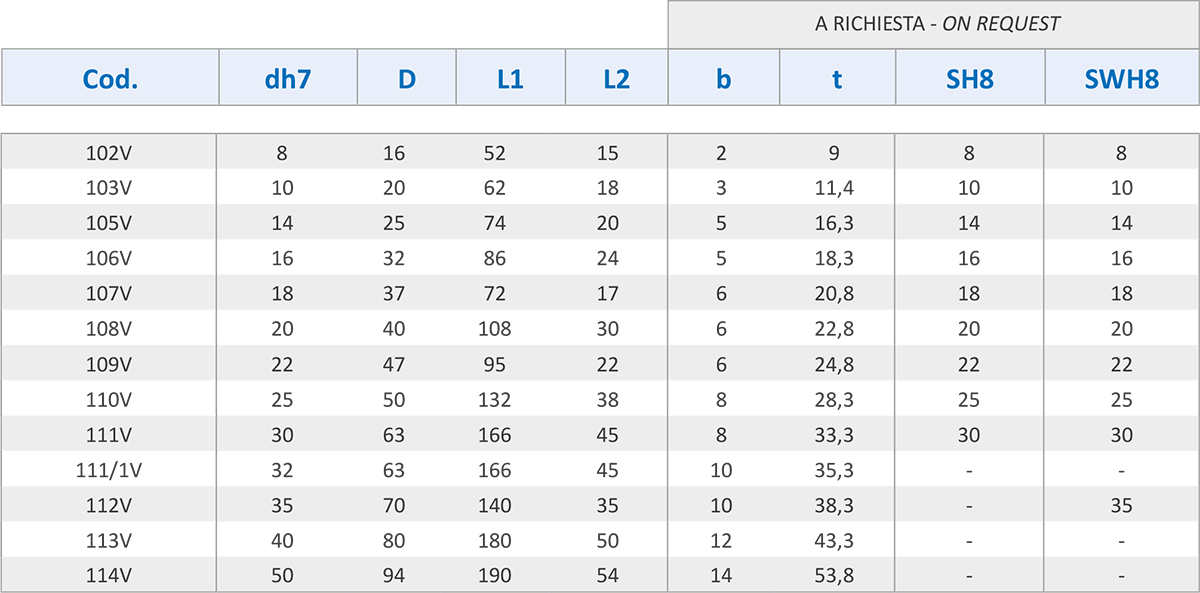Viewport: 1200px width, 593px height.
Task: Select D value 94
Action: [x=394, y=576]
